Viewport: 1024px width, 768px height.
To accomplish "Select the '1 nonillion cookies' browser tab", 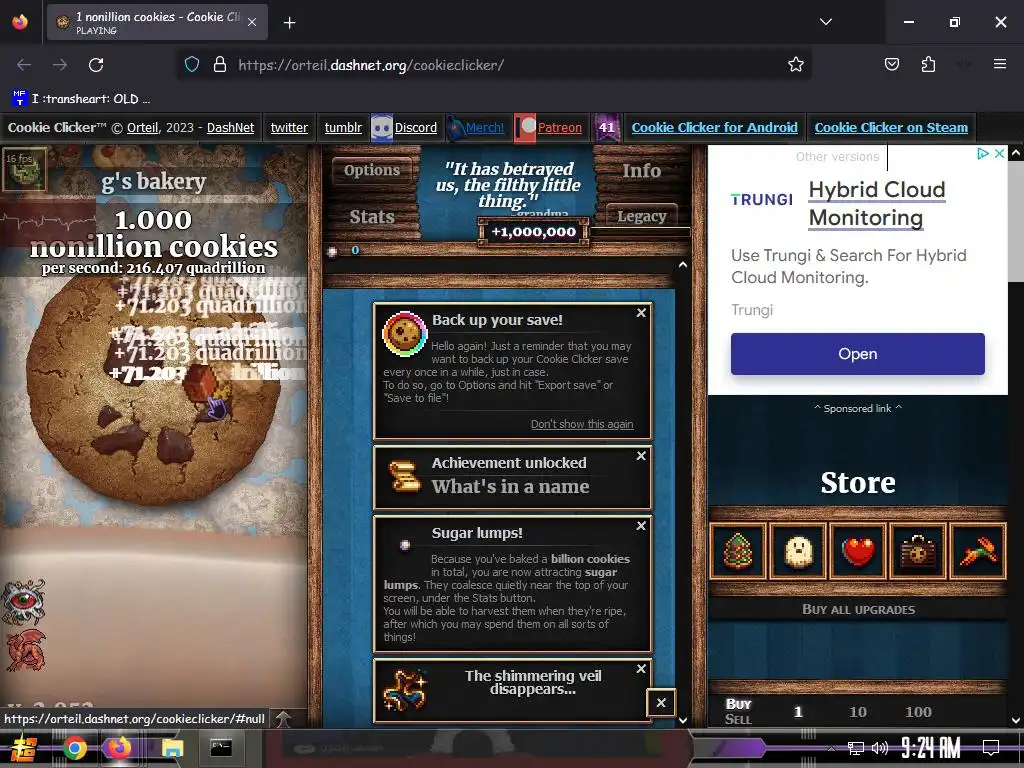I will click(x=157, y=22).
